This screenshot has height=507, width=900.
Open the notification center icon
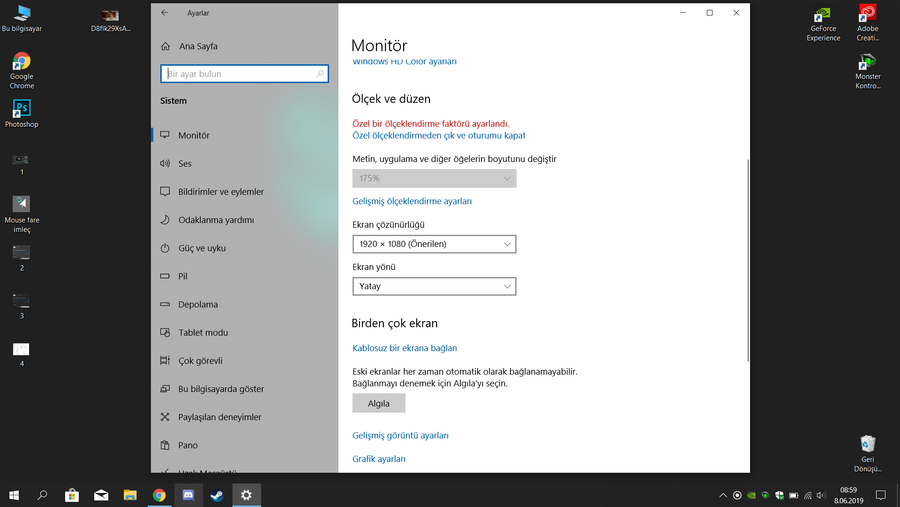point(880,496)
